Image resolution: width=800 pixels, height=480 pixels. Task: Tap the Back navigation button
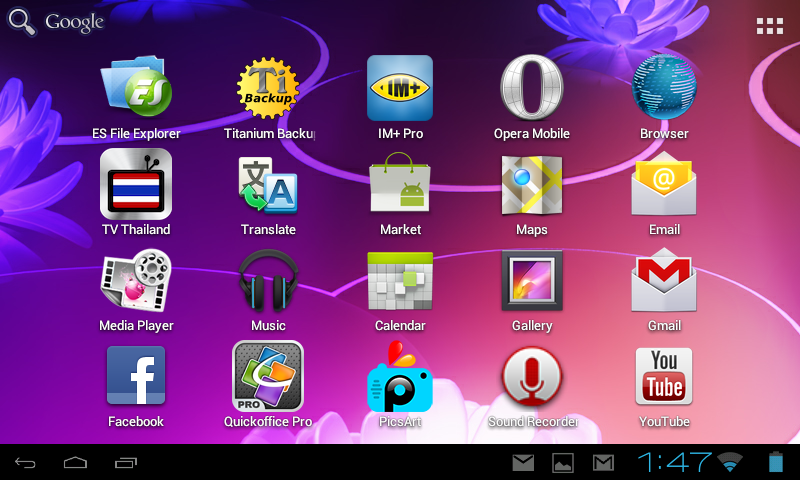[24, 463]
